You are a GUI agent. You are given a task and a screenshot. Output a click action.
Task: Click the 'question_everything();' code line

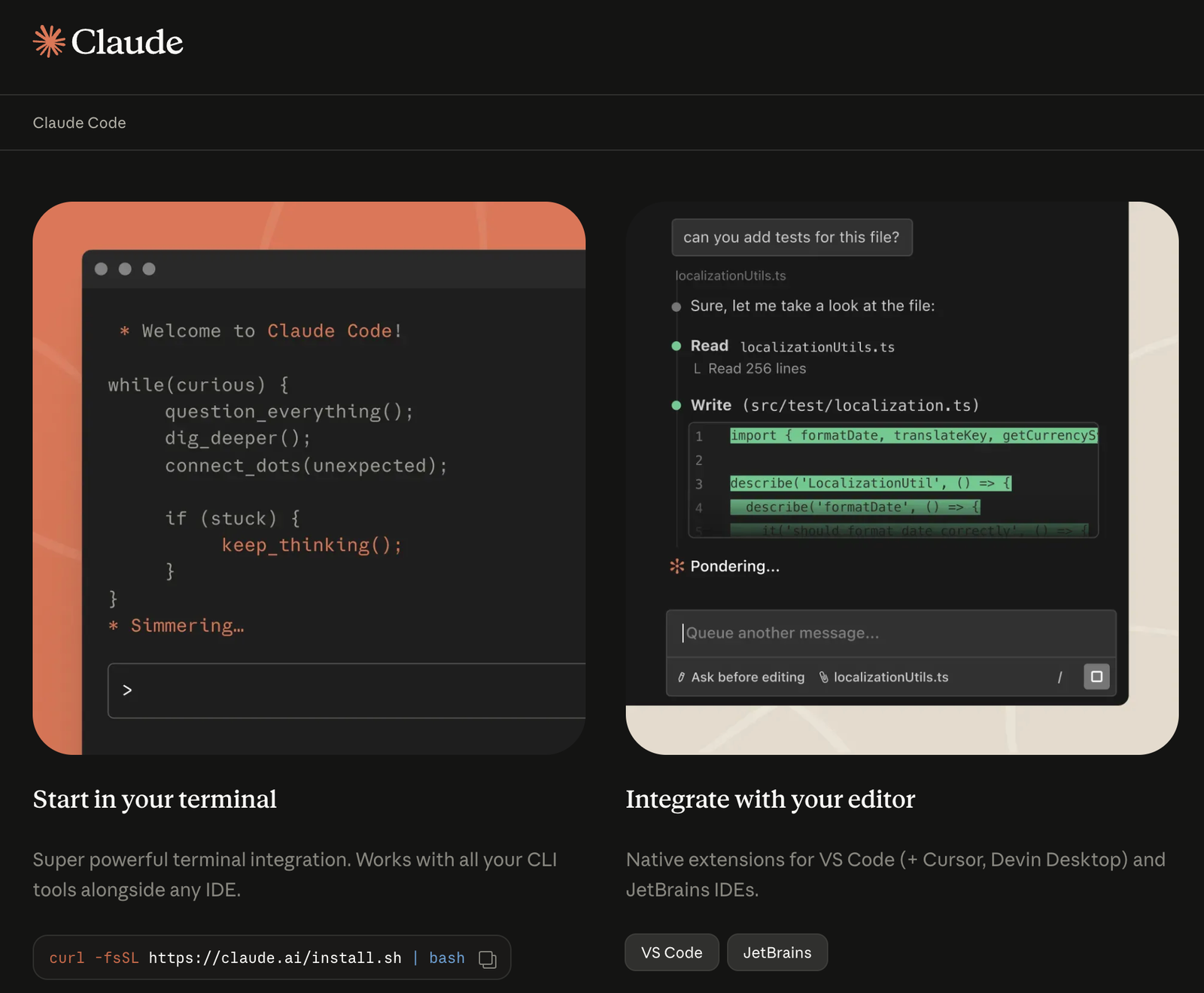289,412
